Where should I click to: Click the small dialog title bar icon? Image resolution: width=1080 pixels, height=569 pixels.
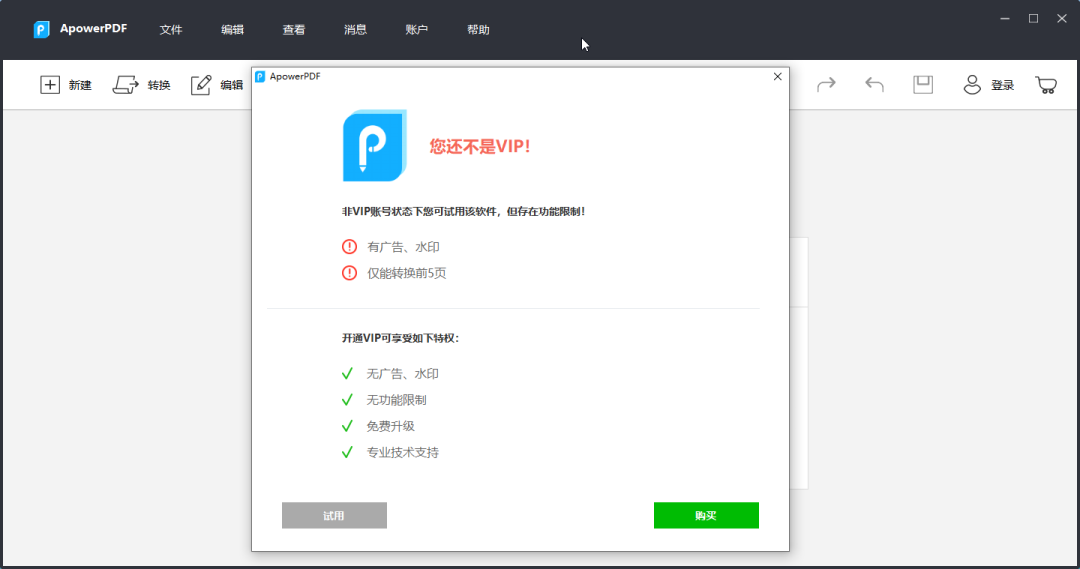pos(260,76)
